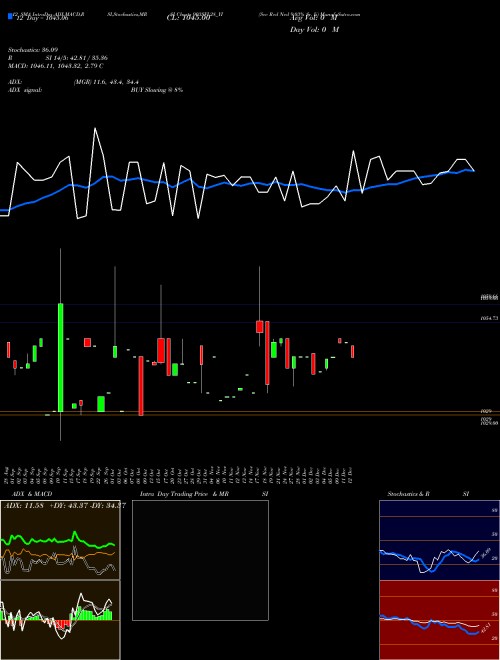Click the 'SI 14/3: 42.81 / 33.36' reading
The width and height of the screenshot is (500, 660).
point(77,58)
